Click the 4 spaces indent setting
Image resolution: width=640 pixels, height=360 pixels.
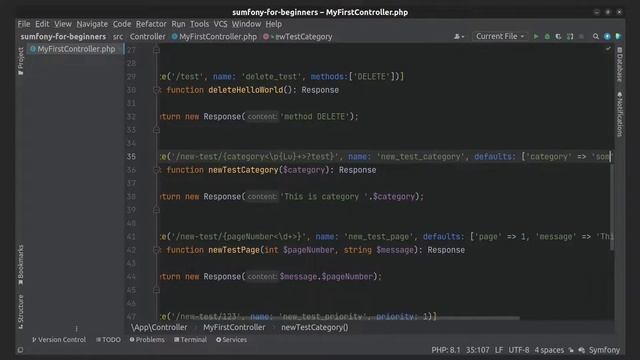549,350
